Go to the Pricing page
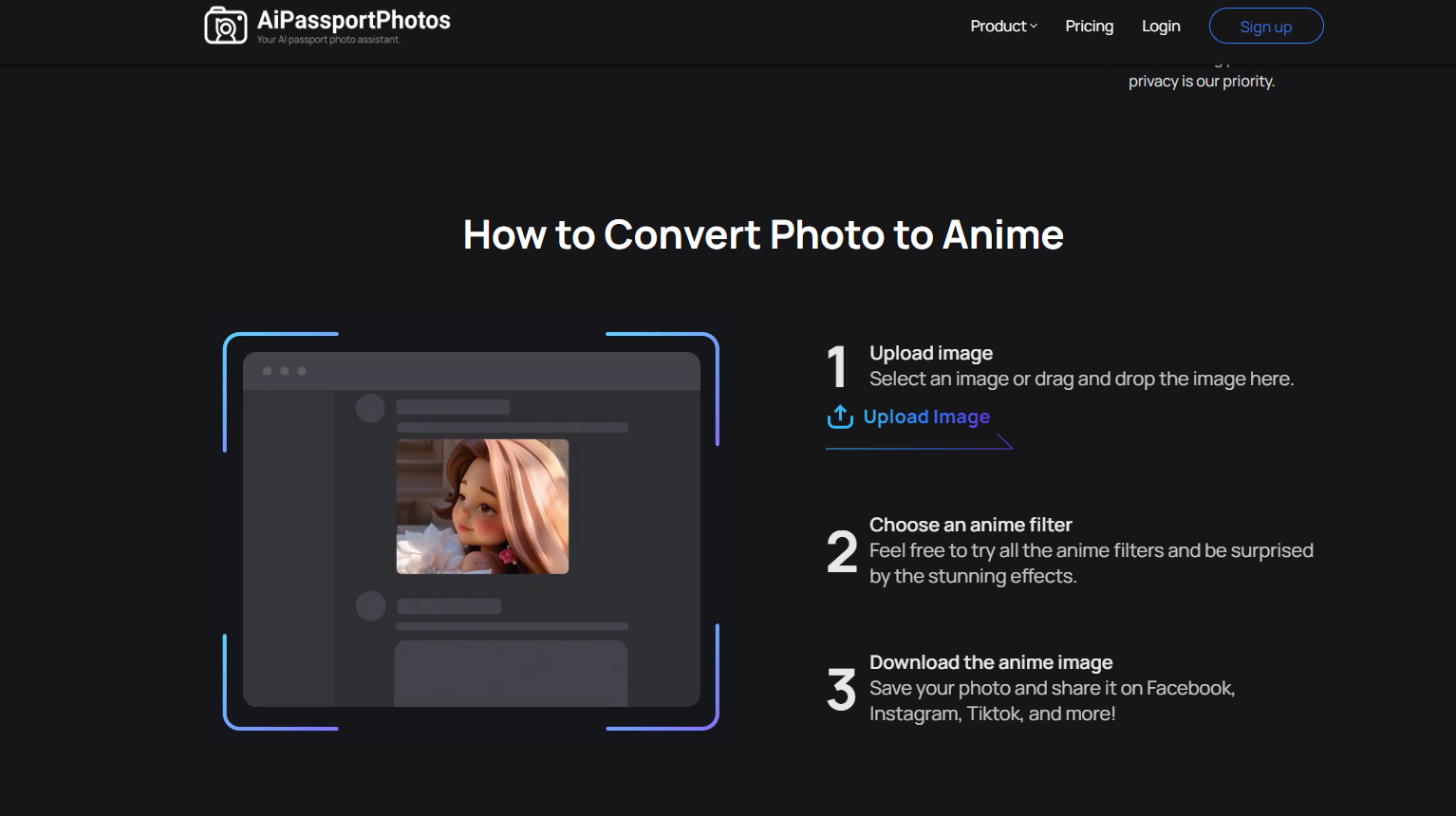The height and width of the screenshot is (816, 1456). click(1089, 27)
